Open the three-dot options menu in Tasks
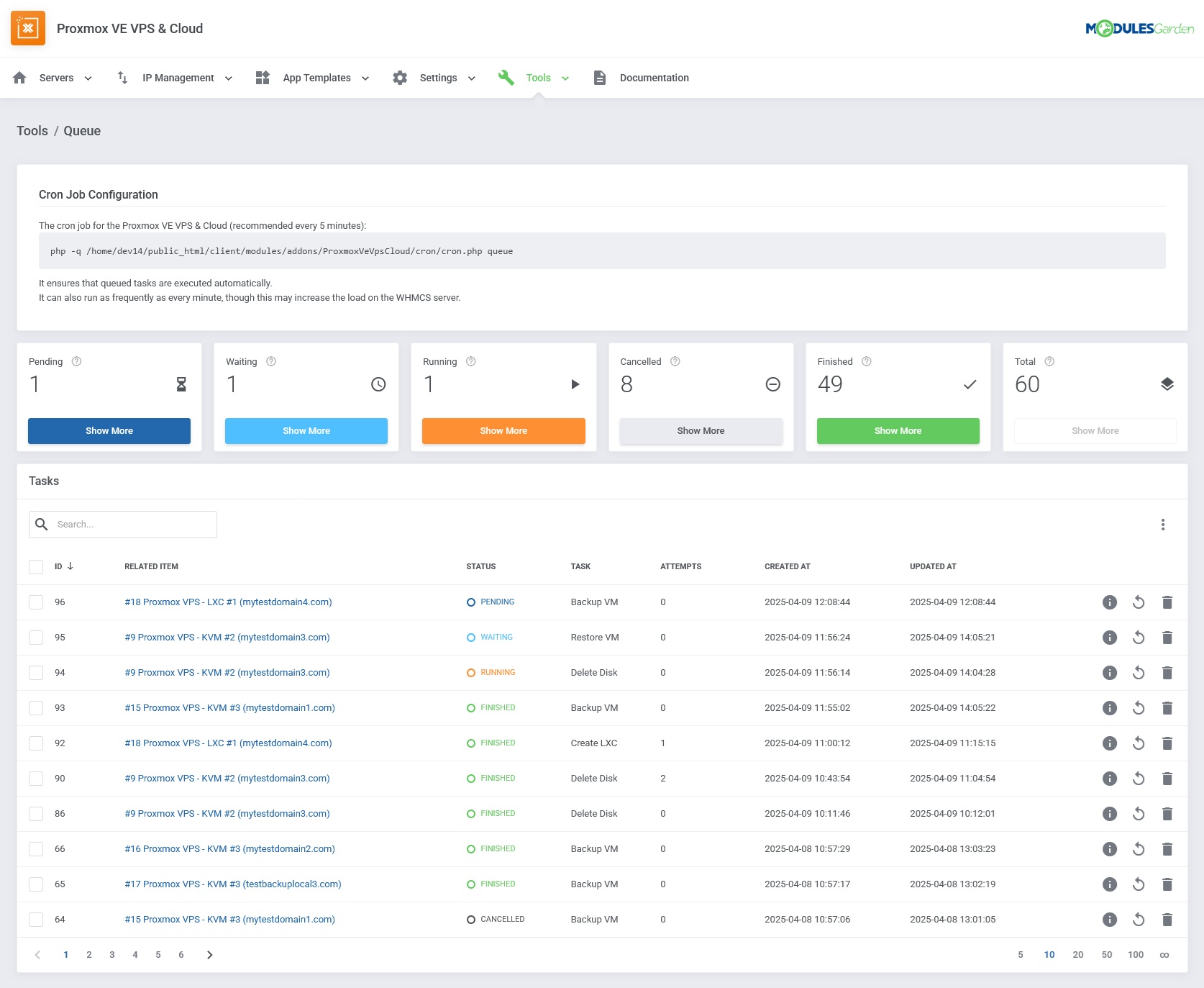 1163,524
